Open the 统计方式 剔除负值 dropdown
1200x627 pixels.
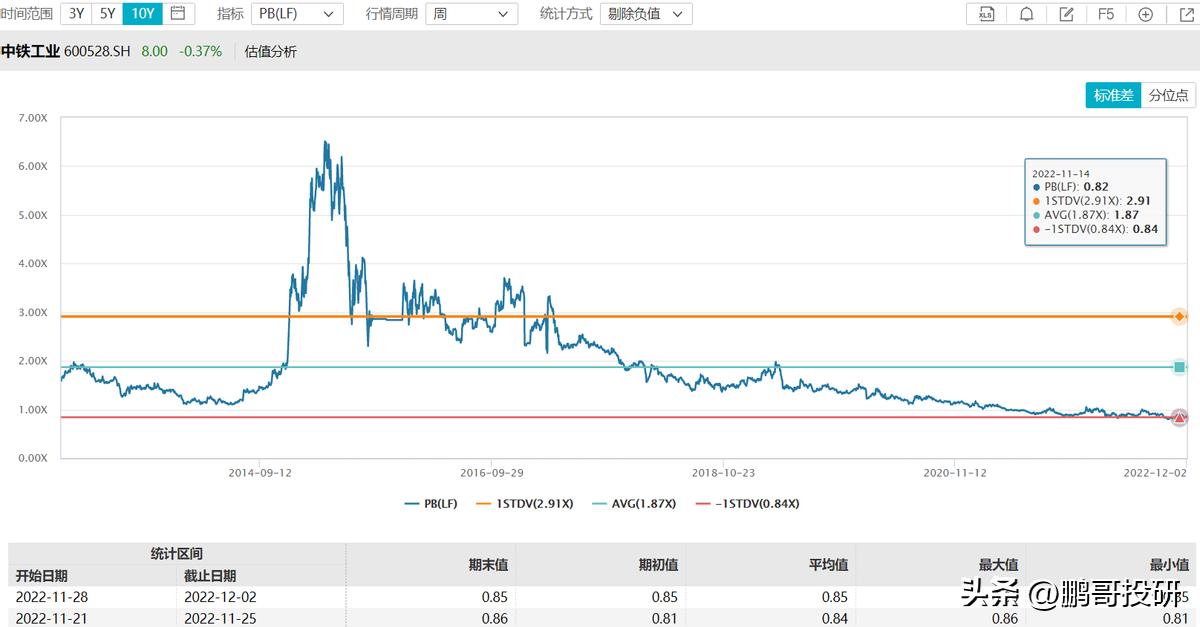tap(645, 14)
